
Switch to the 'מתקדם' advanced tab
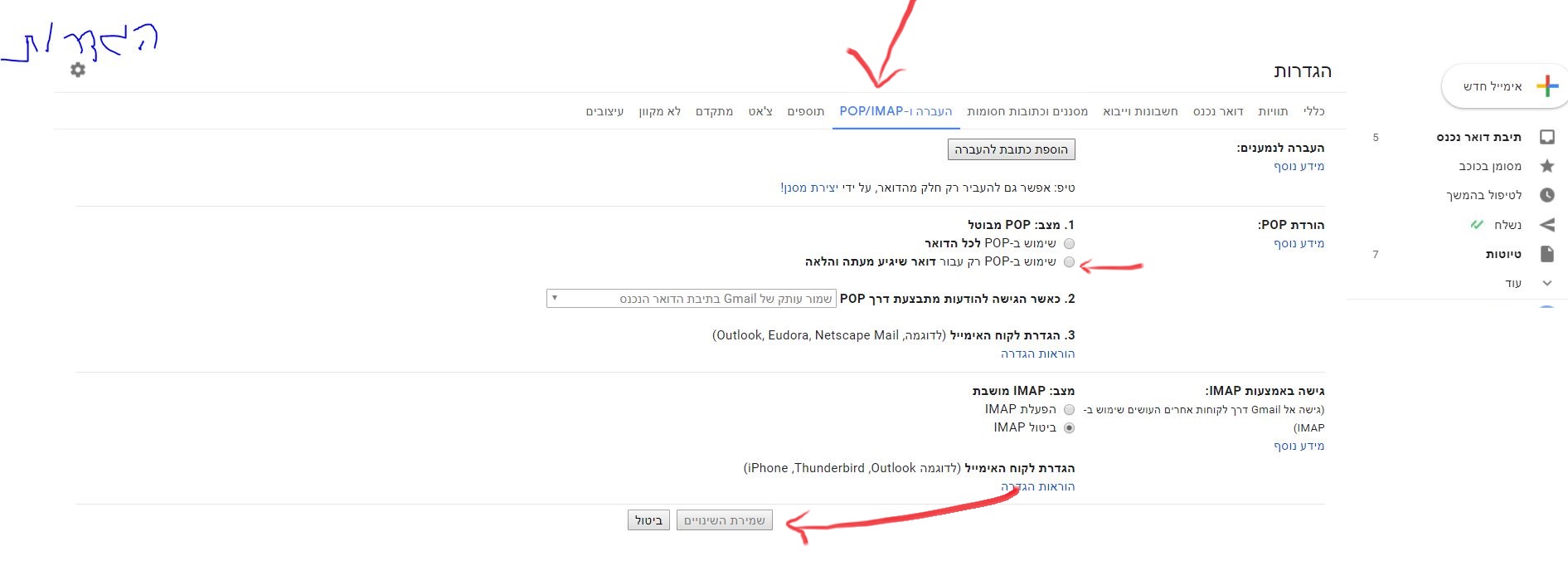(714, 111)
